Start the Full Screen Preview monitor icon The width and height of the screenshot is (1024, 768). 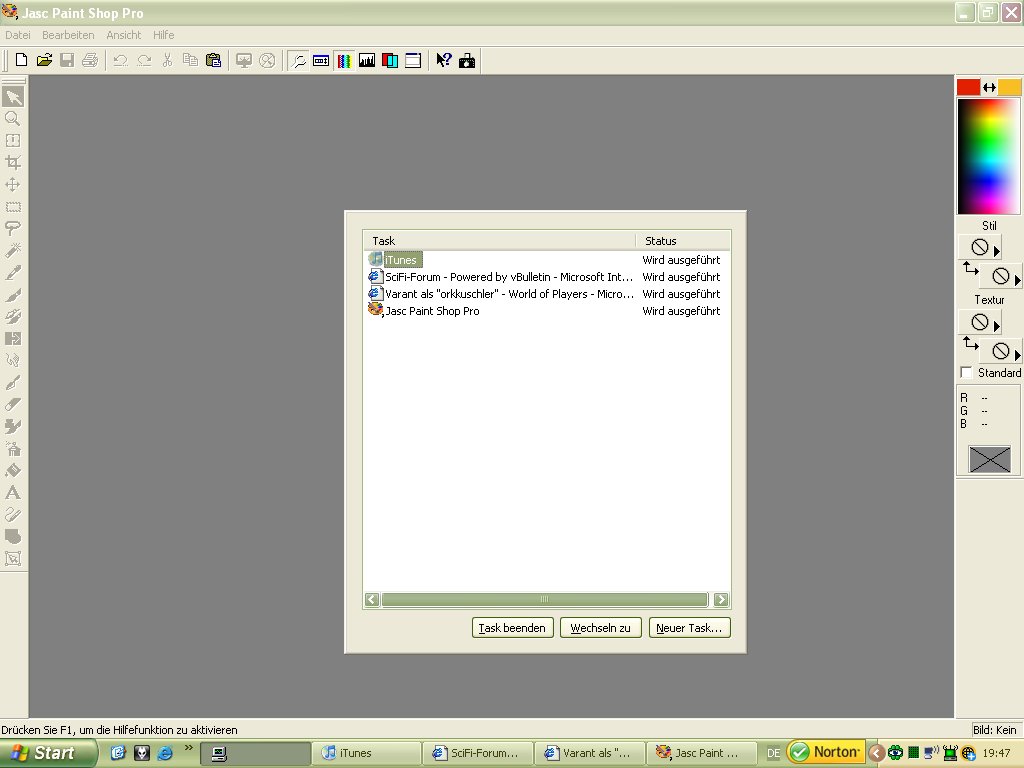pyautogui.click(x=244, y=61)
